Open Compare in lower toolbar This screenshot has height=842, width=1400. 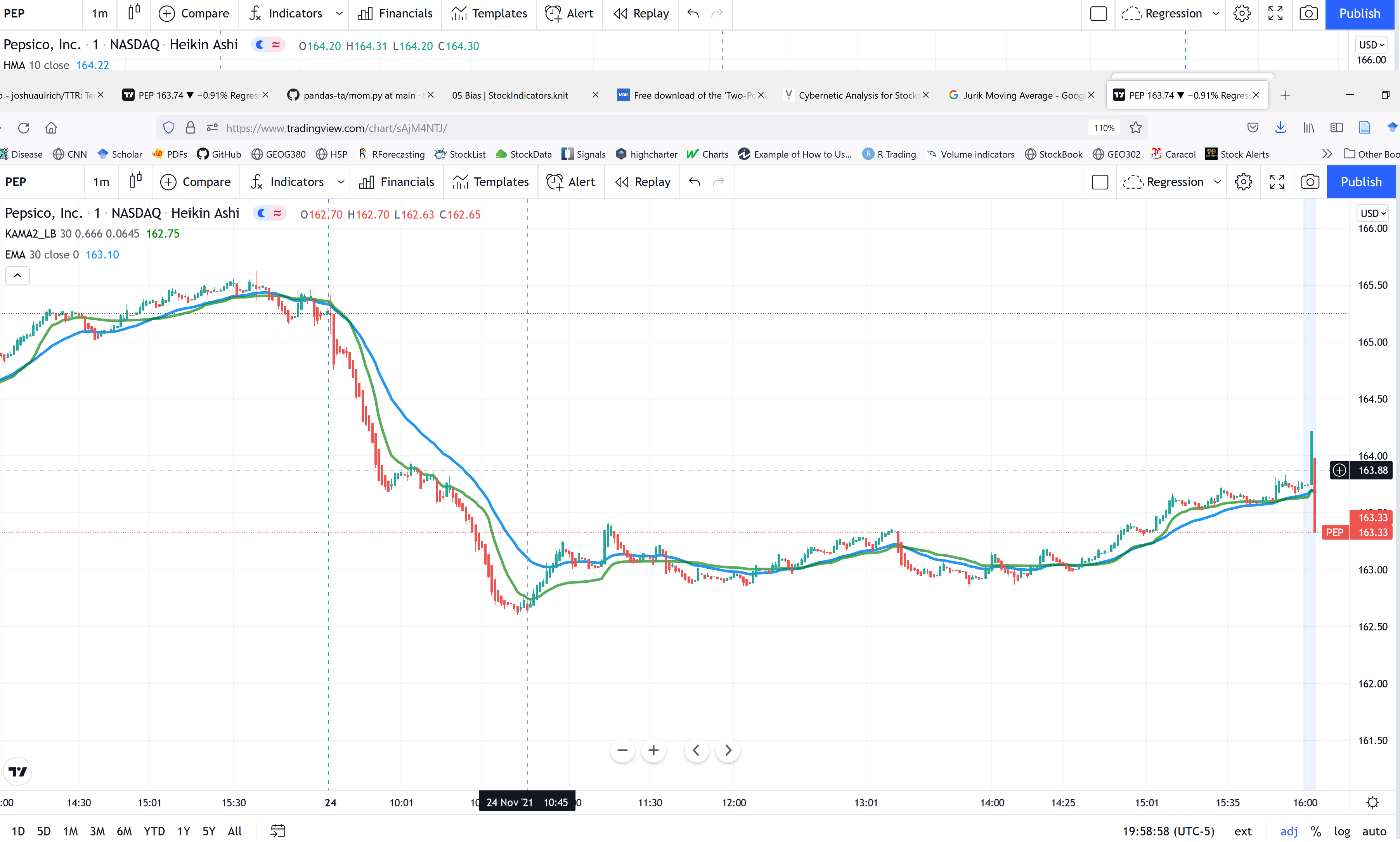tap(196, 182)
